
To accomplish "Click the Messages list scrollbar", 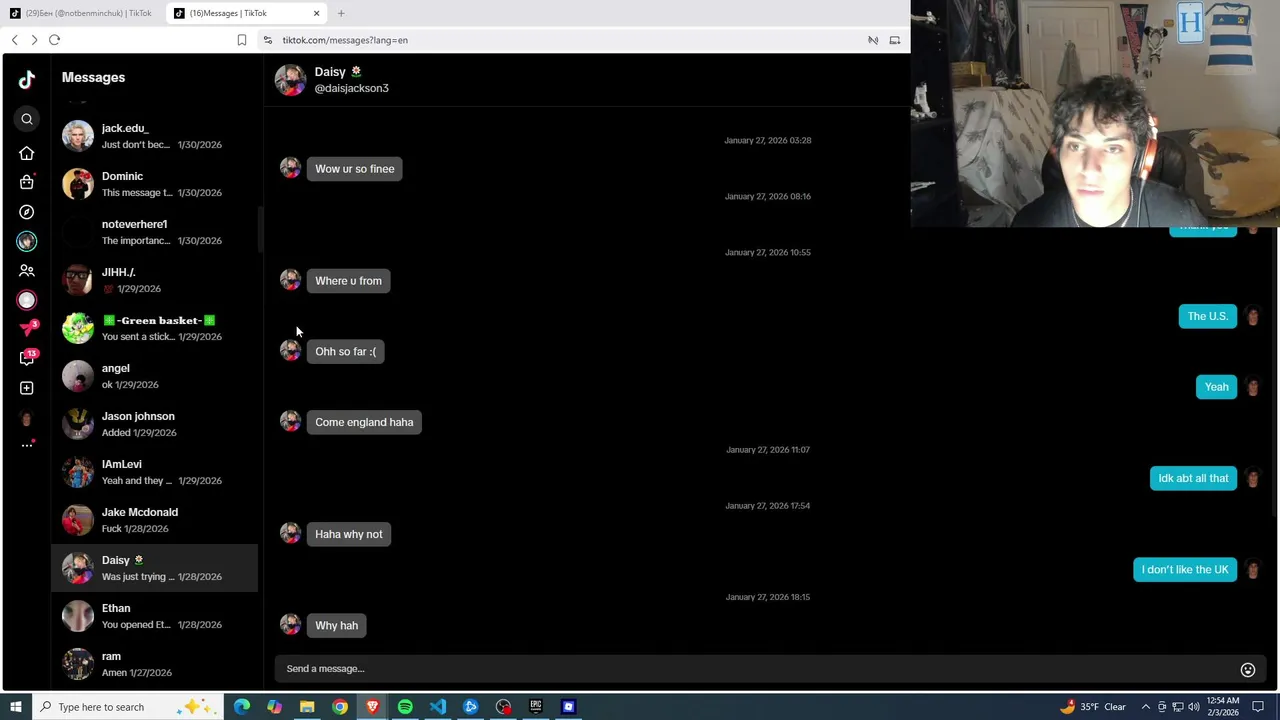I will pyautogui.click(x=260, y=230).
